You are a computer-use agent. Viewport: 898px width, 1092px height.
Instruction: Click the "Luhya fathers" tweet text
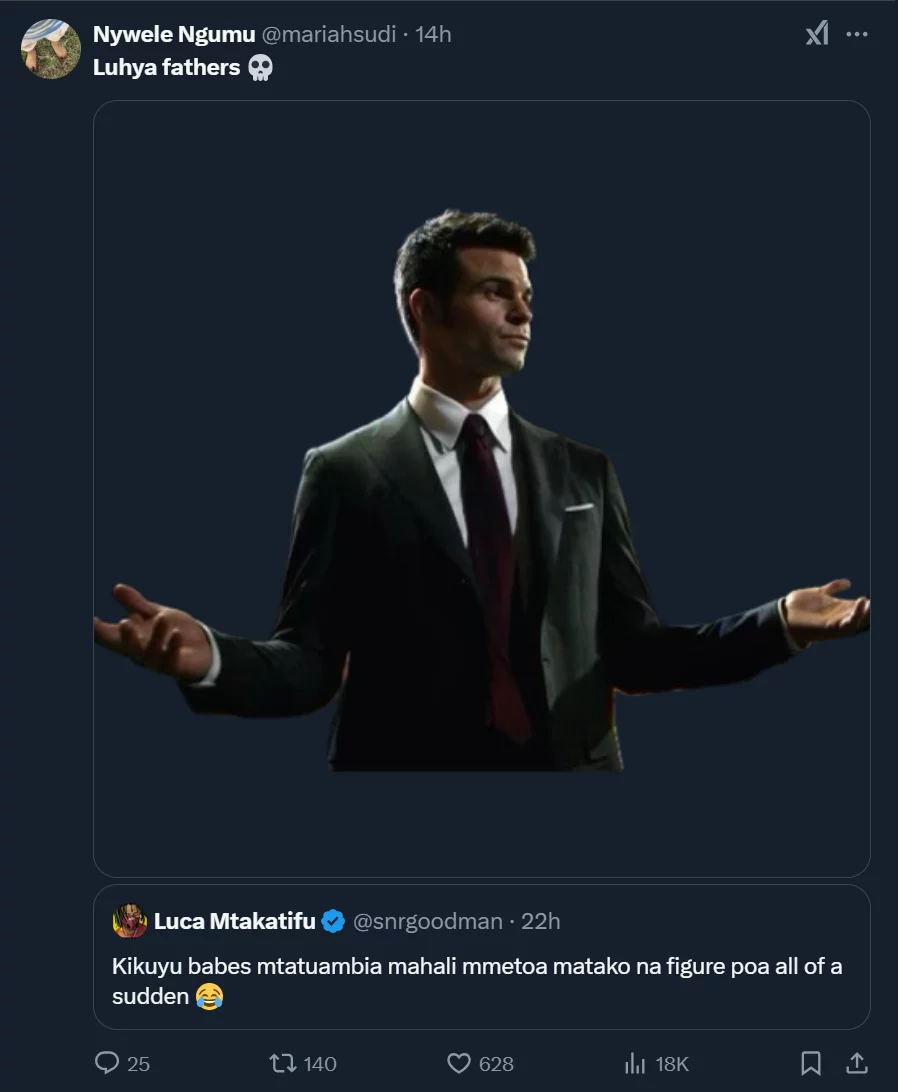(166, 67)
